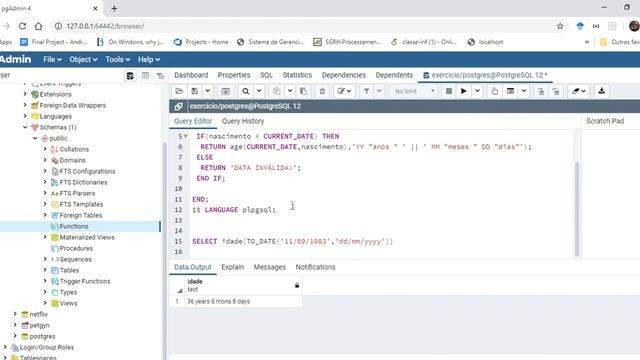Viewport: 640px width, 360px height.
Task: Save file icon in query toolbar
Action: point(195,91)
